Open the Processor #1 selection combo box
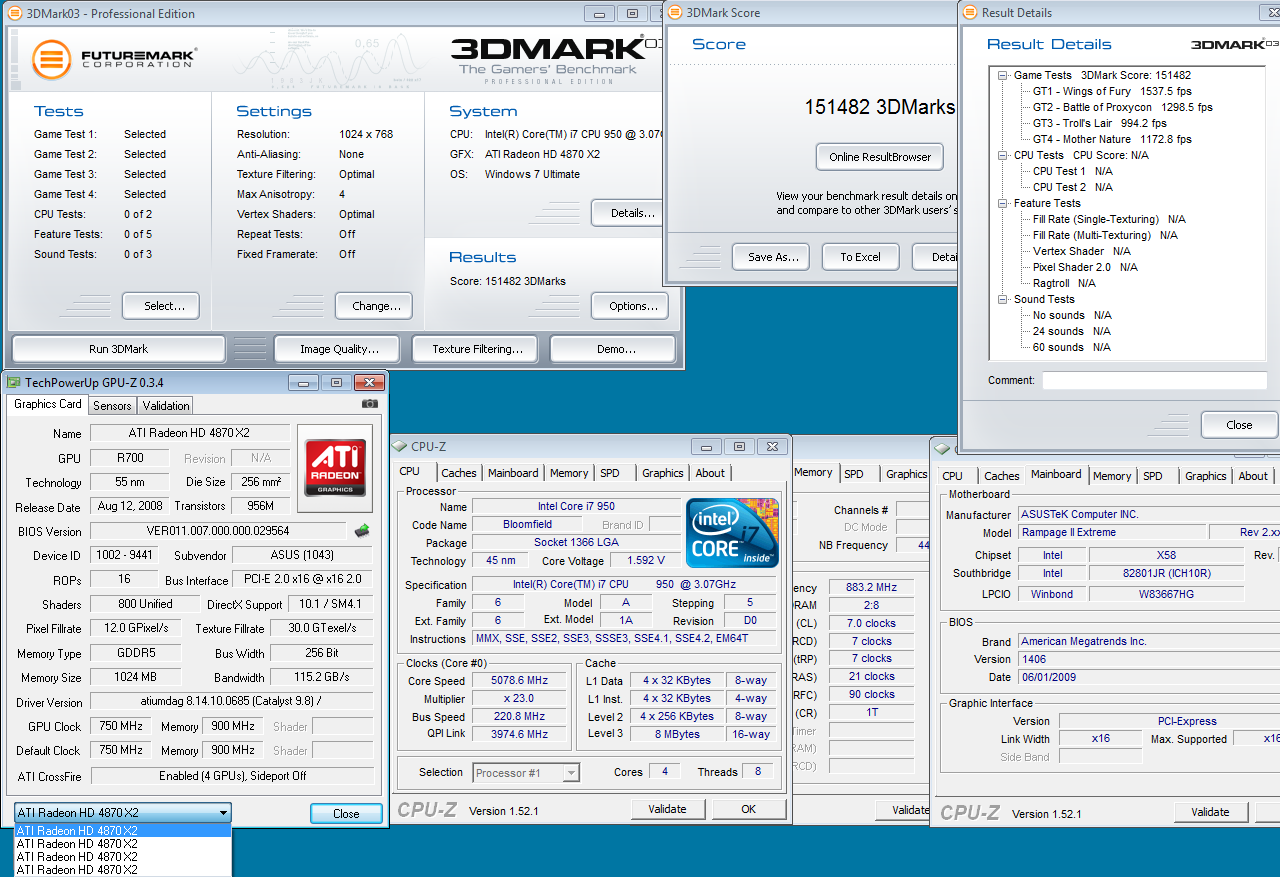 [x=526, y=772]
